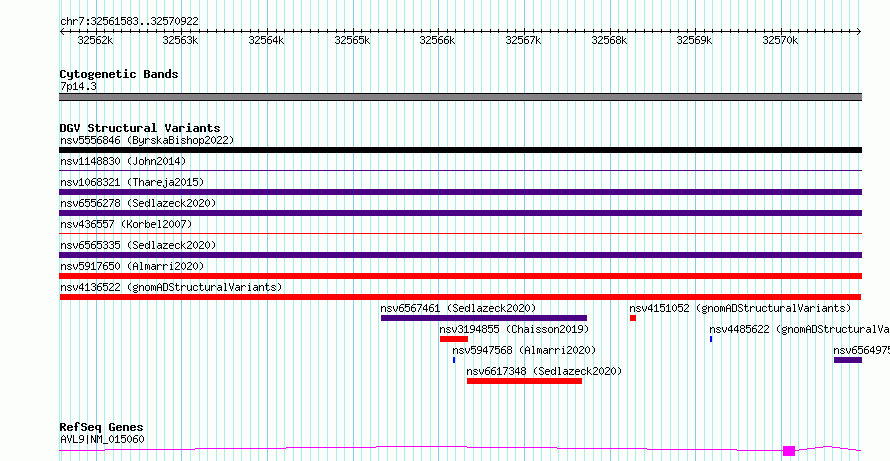This screenshot has height=461, width=890.
Task: Click the nsv6565335 thick purple bar
Action: pos(460,255)
